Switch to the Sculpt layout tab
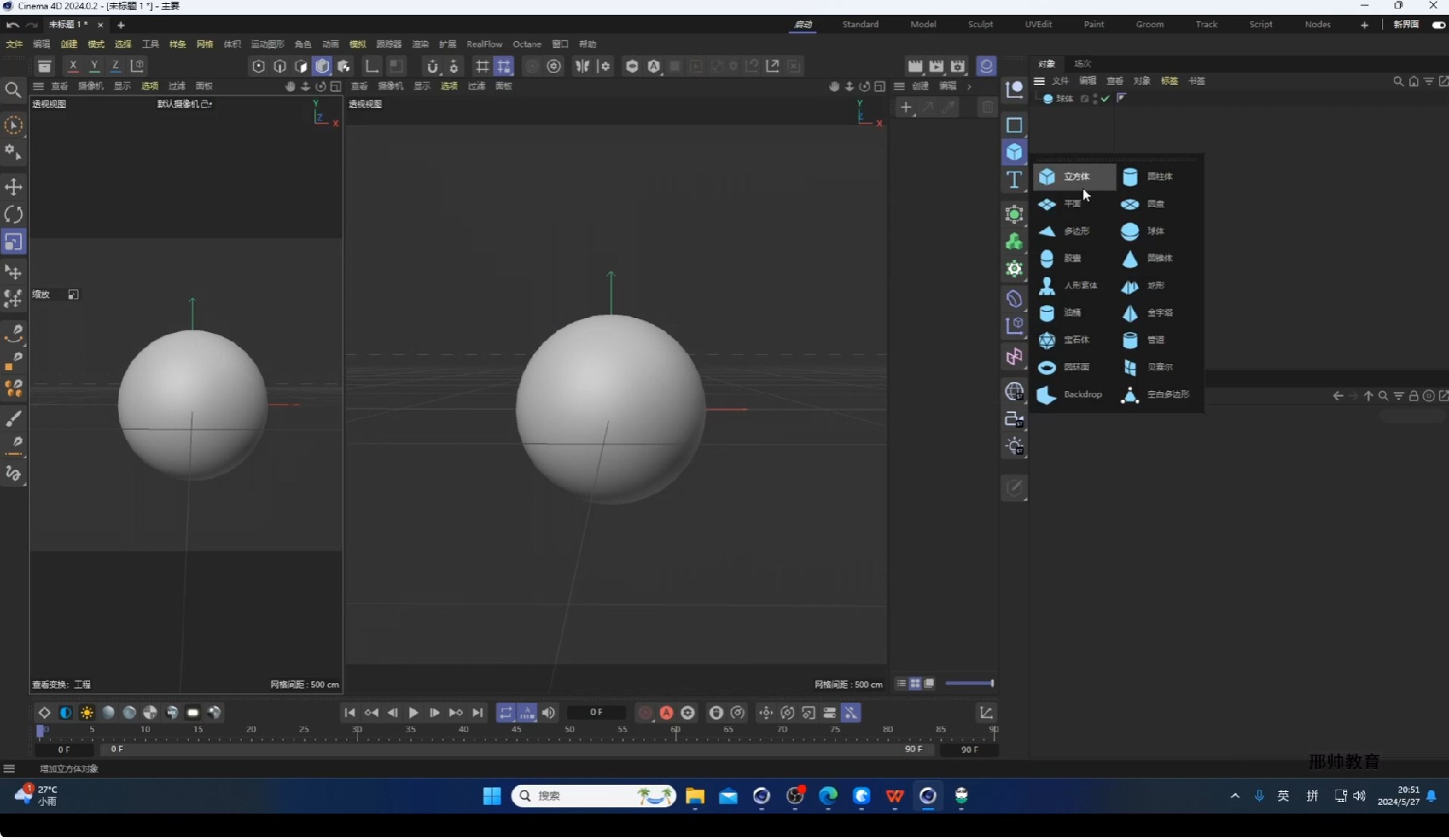Viewport: 1449px width, 840px height. click(980, 24)
